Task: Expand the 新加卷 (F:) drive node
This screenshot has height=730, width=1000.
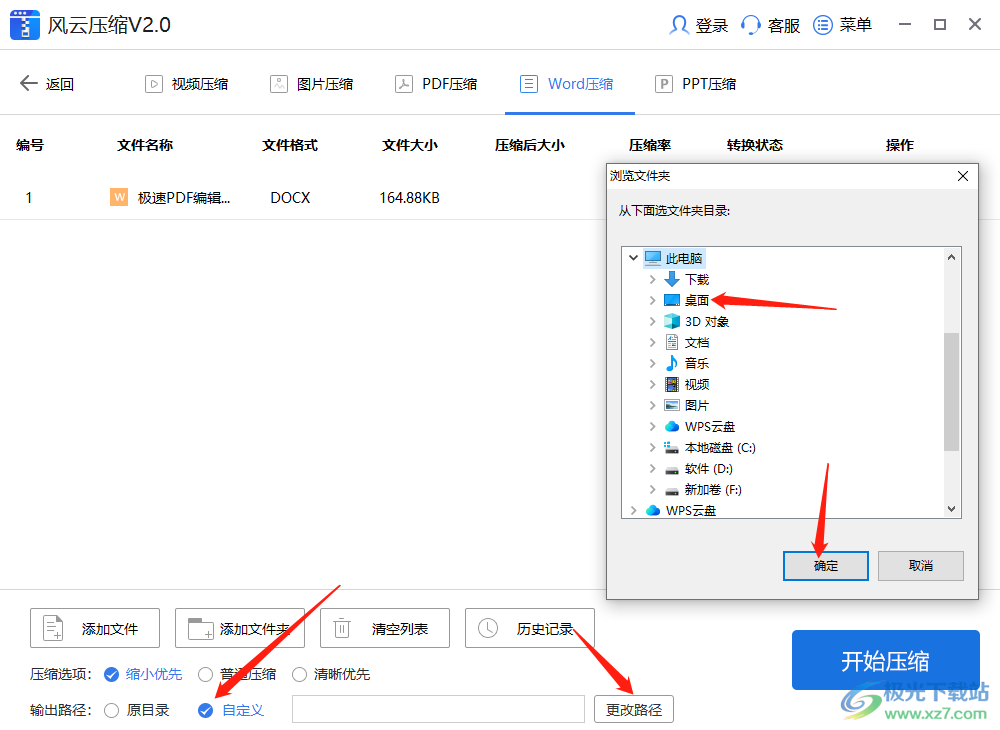Action: pos(652,490)
